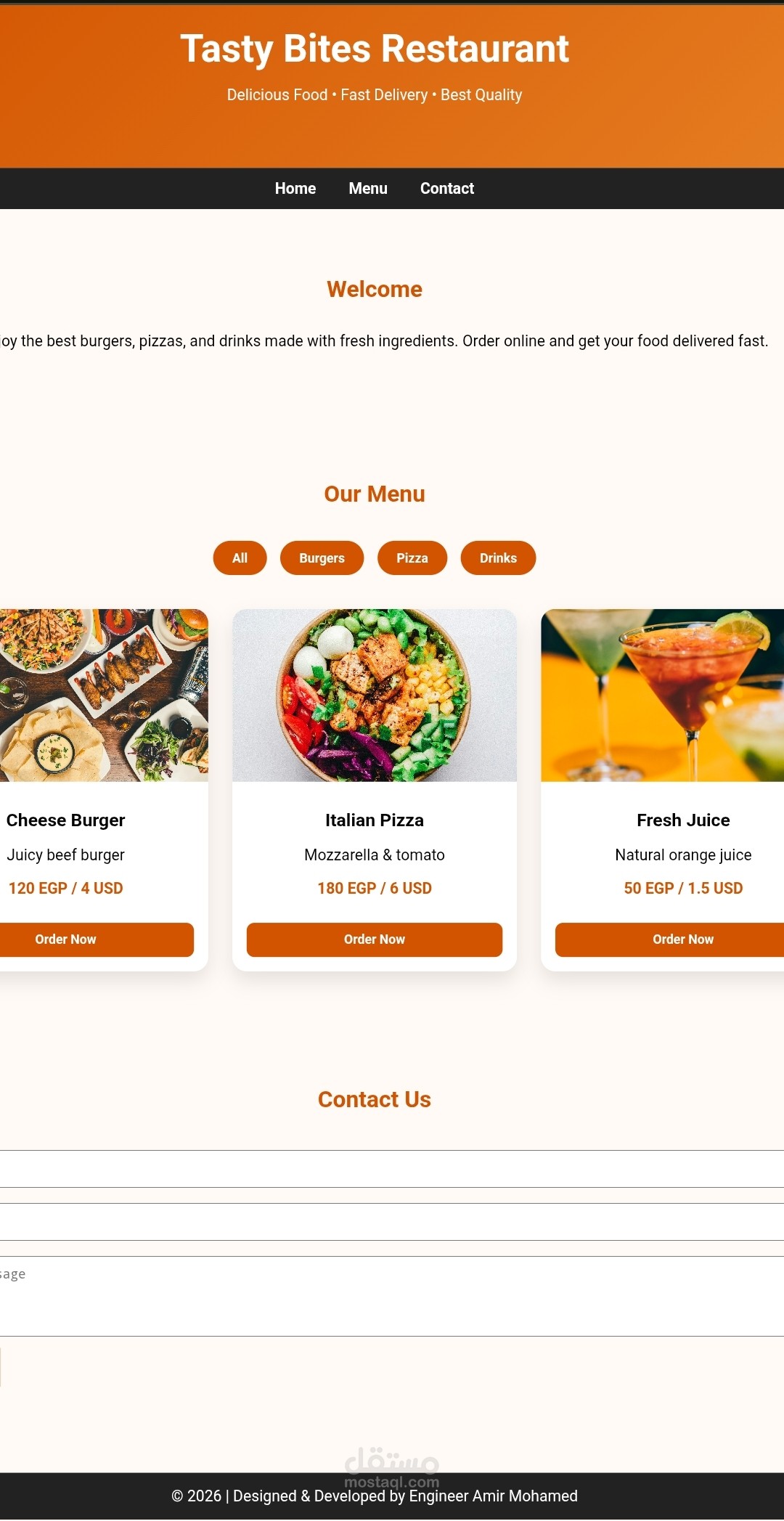Order the Italian Pizza now
The height and width of the screenshot is (1521, 784).
[x=375, y=939]
